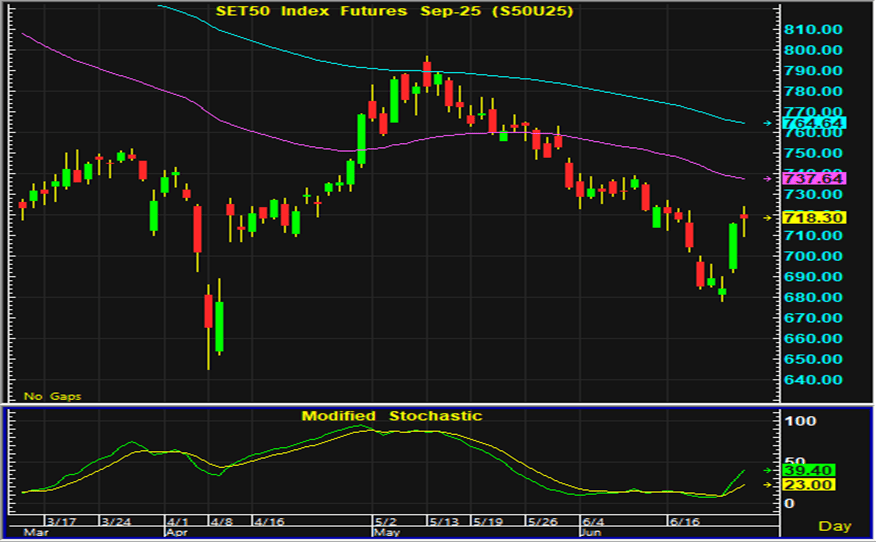
Task: Click the yellow arrow beside 718.30
Action: tap(768, 217)
